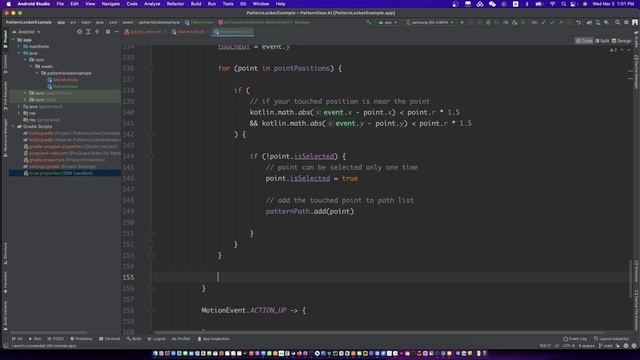Toggle code folding at line 136
Screen dimensions: 640x360
150,68
